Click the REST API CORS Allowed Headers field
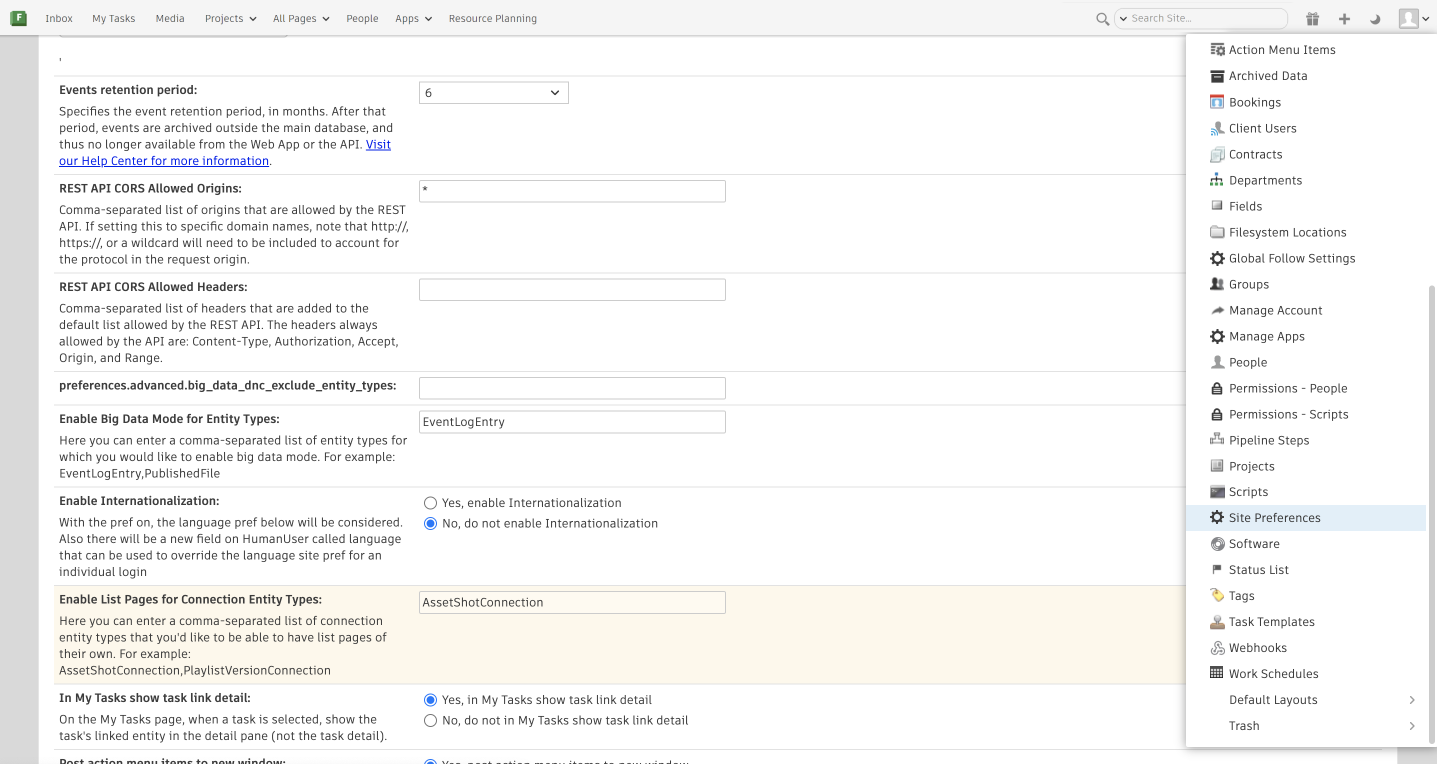The width and height of the screenshot is (1437, 764). coord(572,290)
